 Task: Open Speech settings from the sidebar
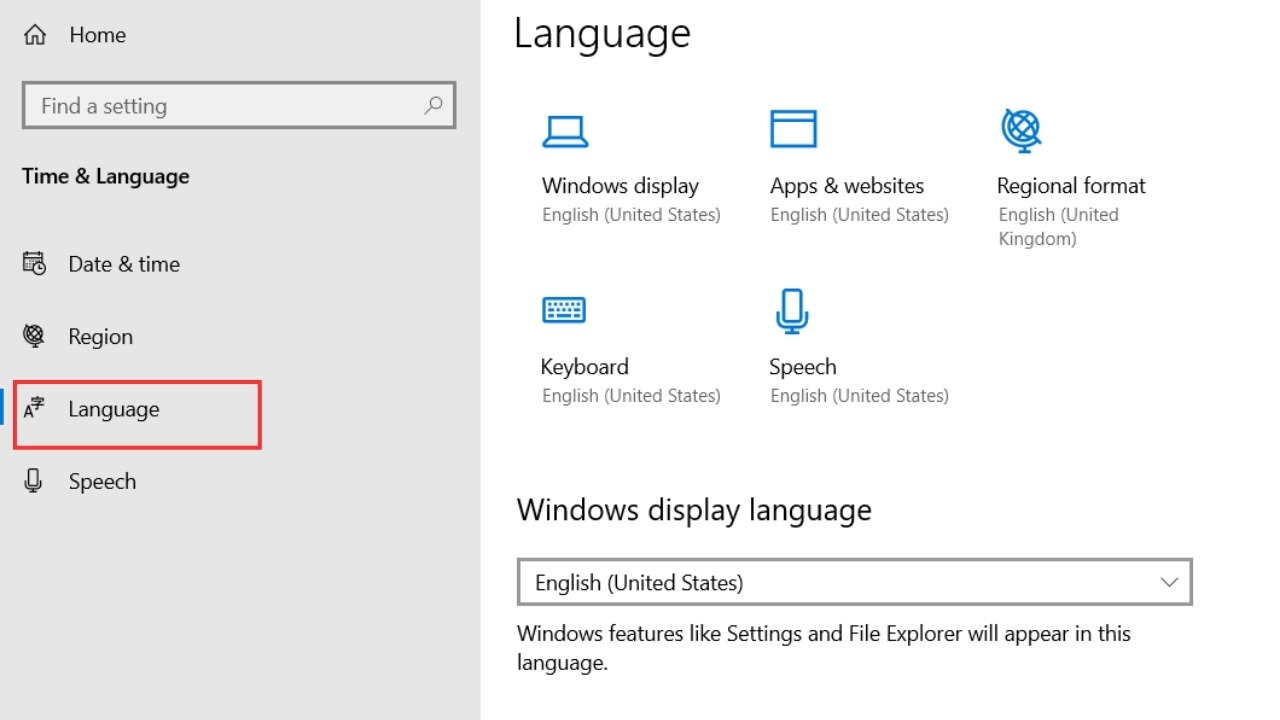[x=102, y=482]
